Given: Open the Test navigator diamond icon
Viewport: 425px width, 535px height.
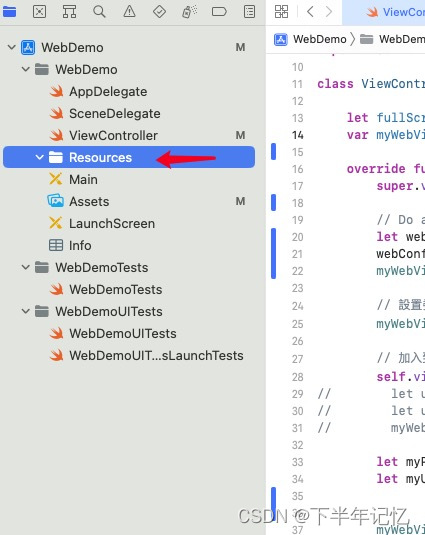Looking at the screenshot, I should (x=159, y=12).
